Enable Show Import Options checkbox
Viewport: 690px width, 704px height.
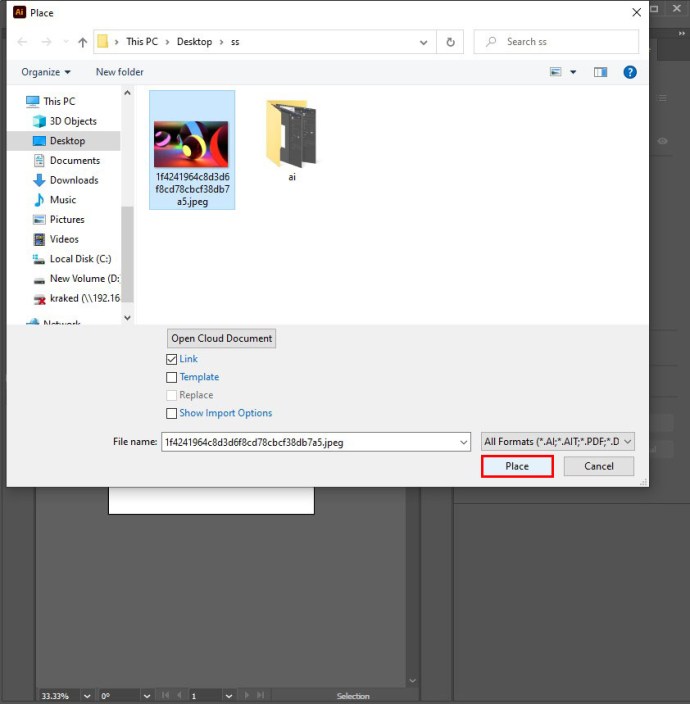click(172, 413)
